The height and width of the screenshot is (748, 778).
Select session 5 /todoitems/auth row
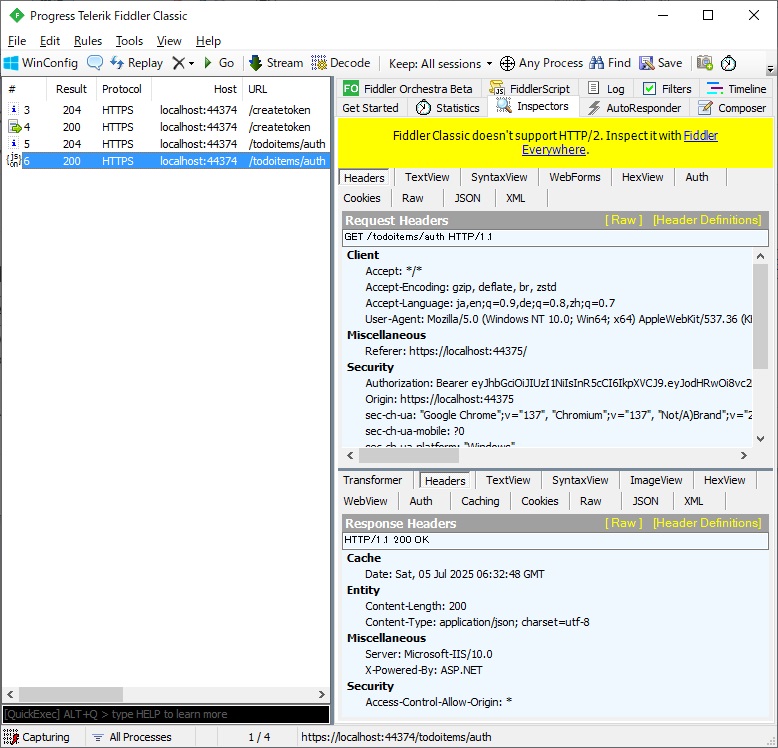click(166, 144)
